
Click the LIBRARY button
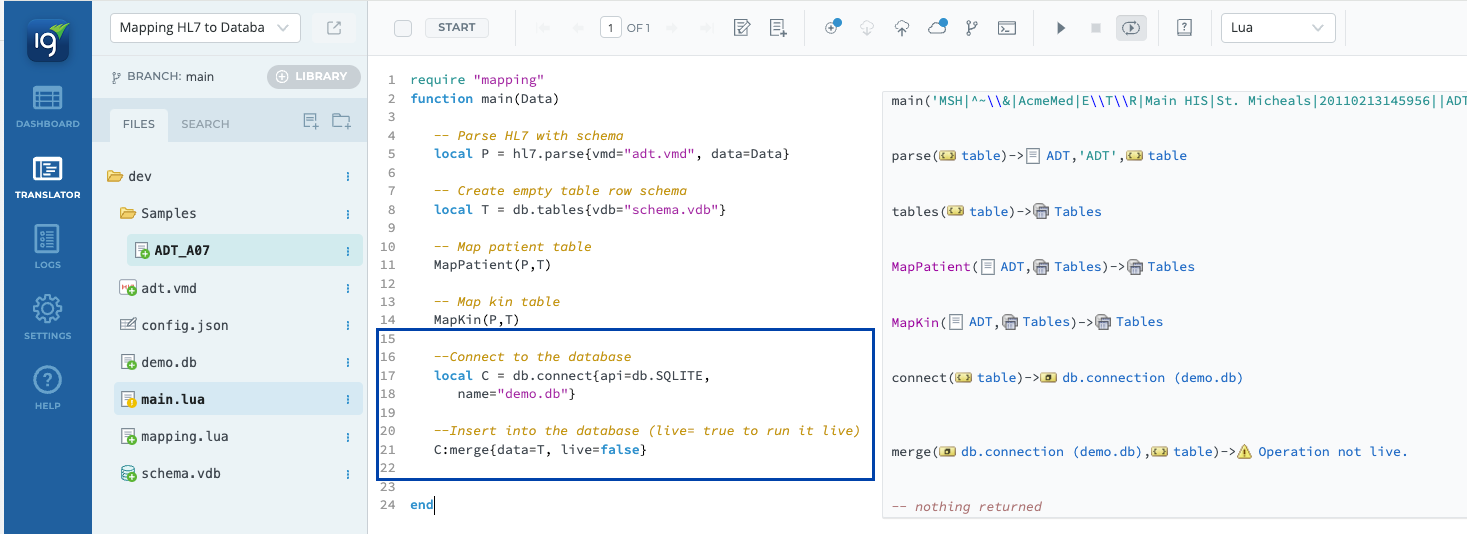(x=313, y=76)
